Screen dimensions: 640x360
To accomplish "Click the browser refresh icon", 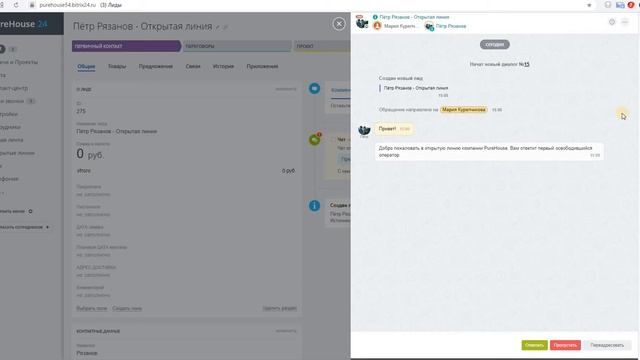I will tap(16, 5).
